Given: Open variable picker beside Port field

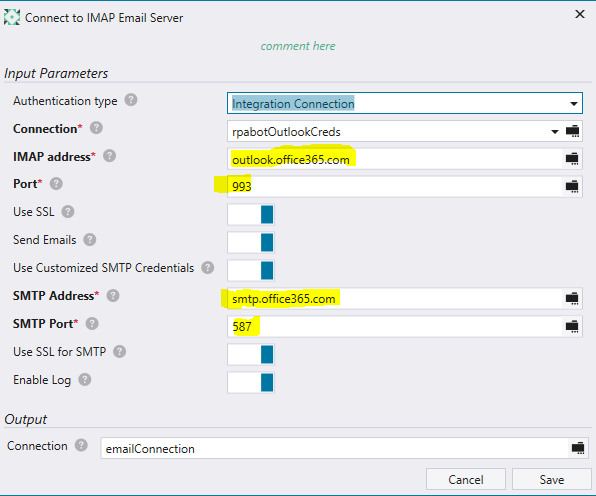Looking at the screenshot, I should click(572, 187).
